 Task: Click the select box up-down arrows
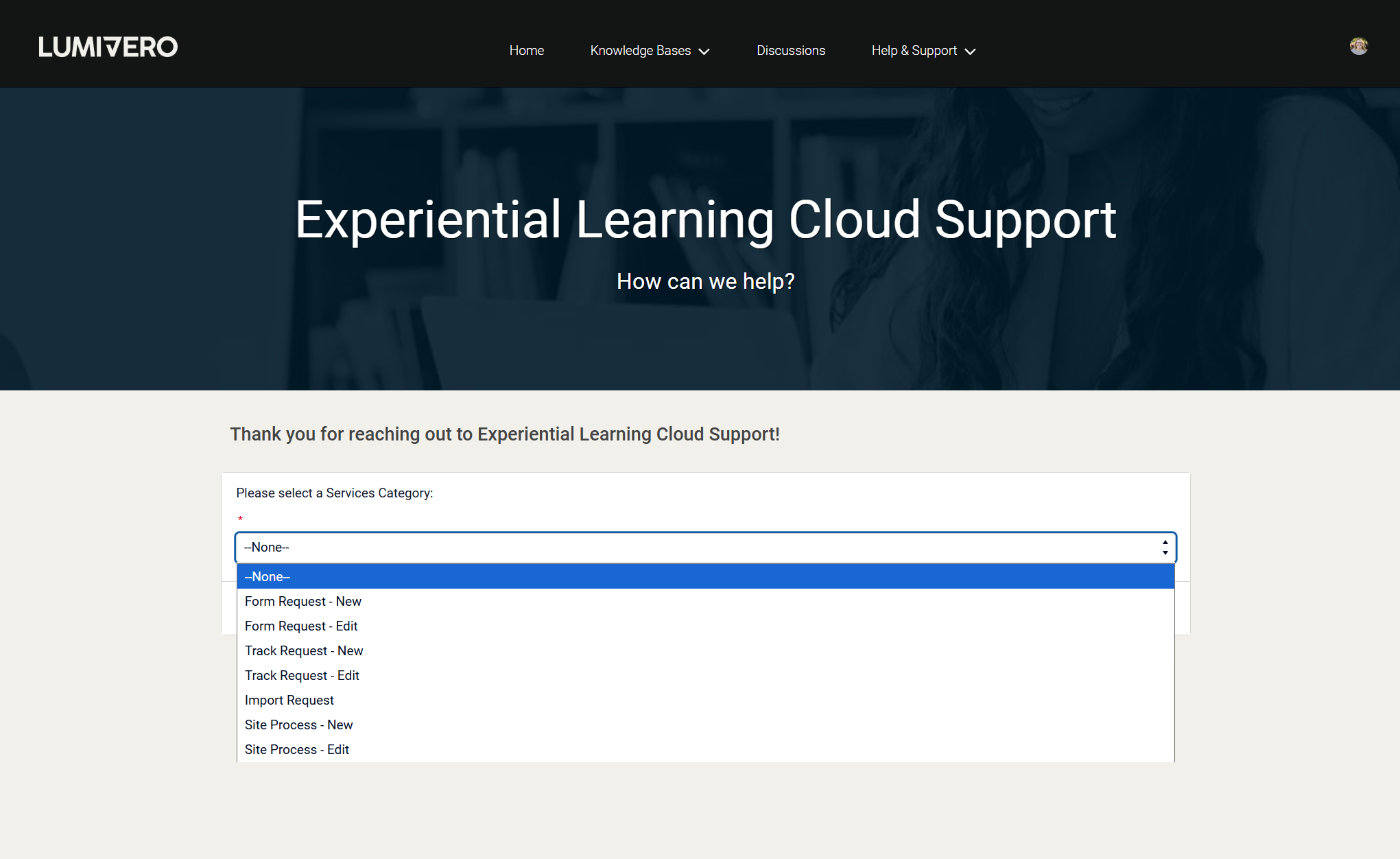pyautogui.click(x=1165, y=548)
